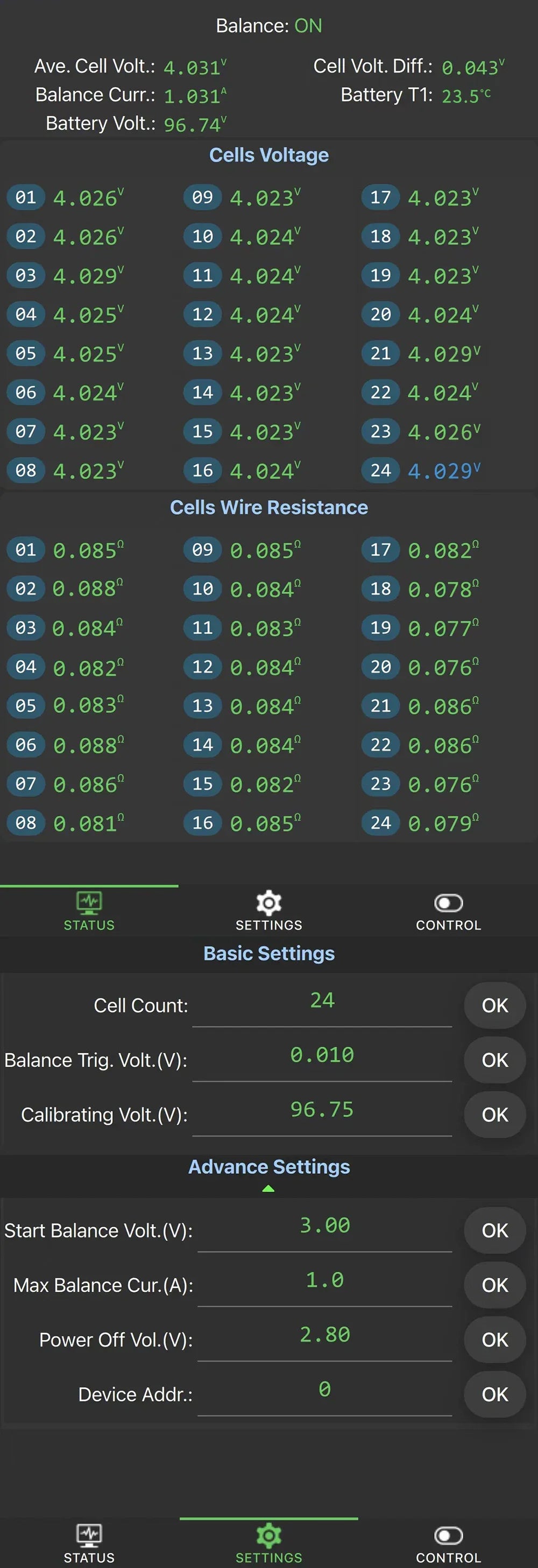Viewport: 538px width, 1568px height.
Task: Click the Advance Settings section header
Action: (268, 1166)
